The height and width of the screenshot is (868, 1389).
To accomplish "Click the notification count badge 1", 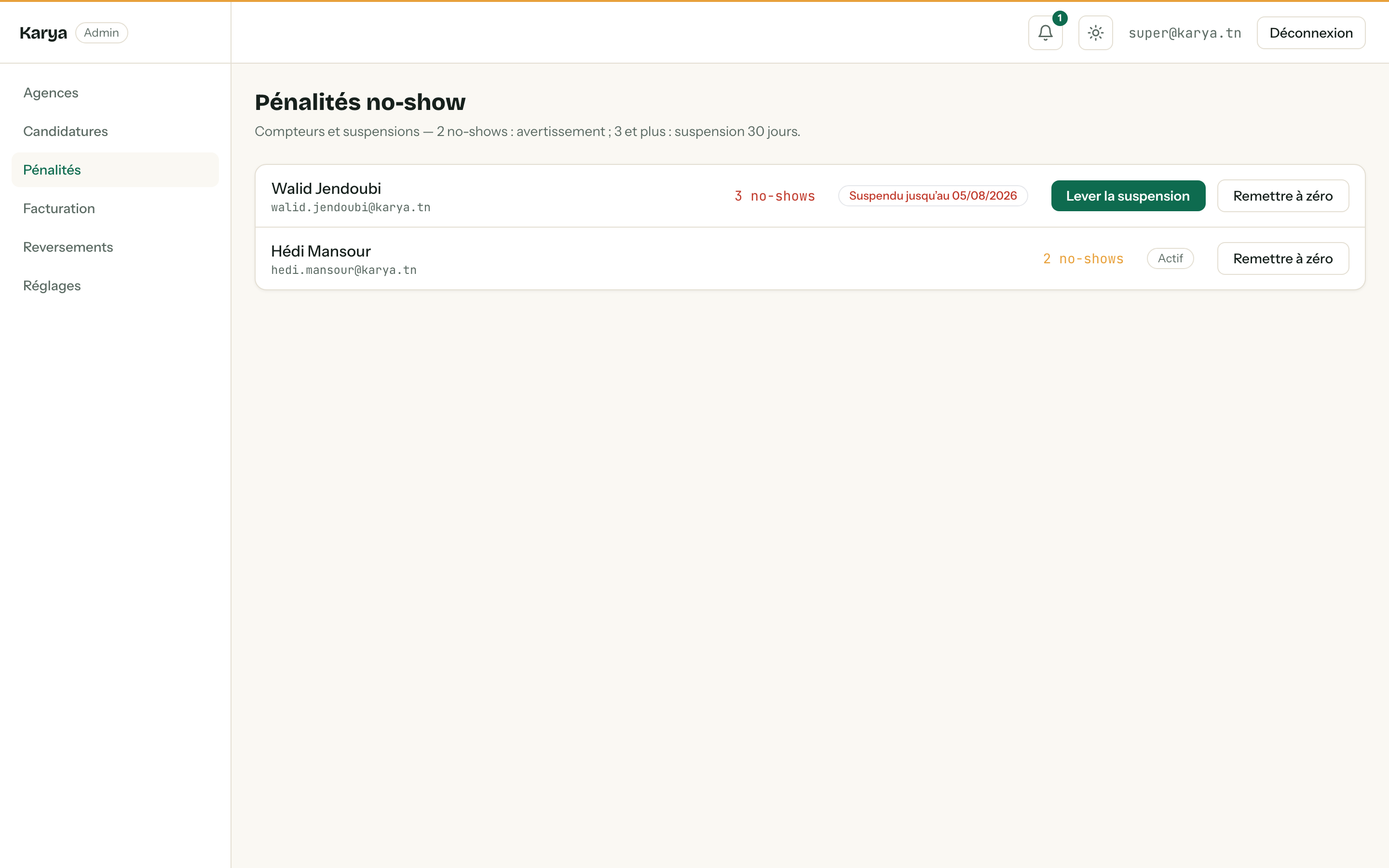I will (x=1060, y=18).
